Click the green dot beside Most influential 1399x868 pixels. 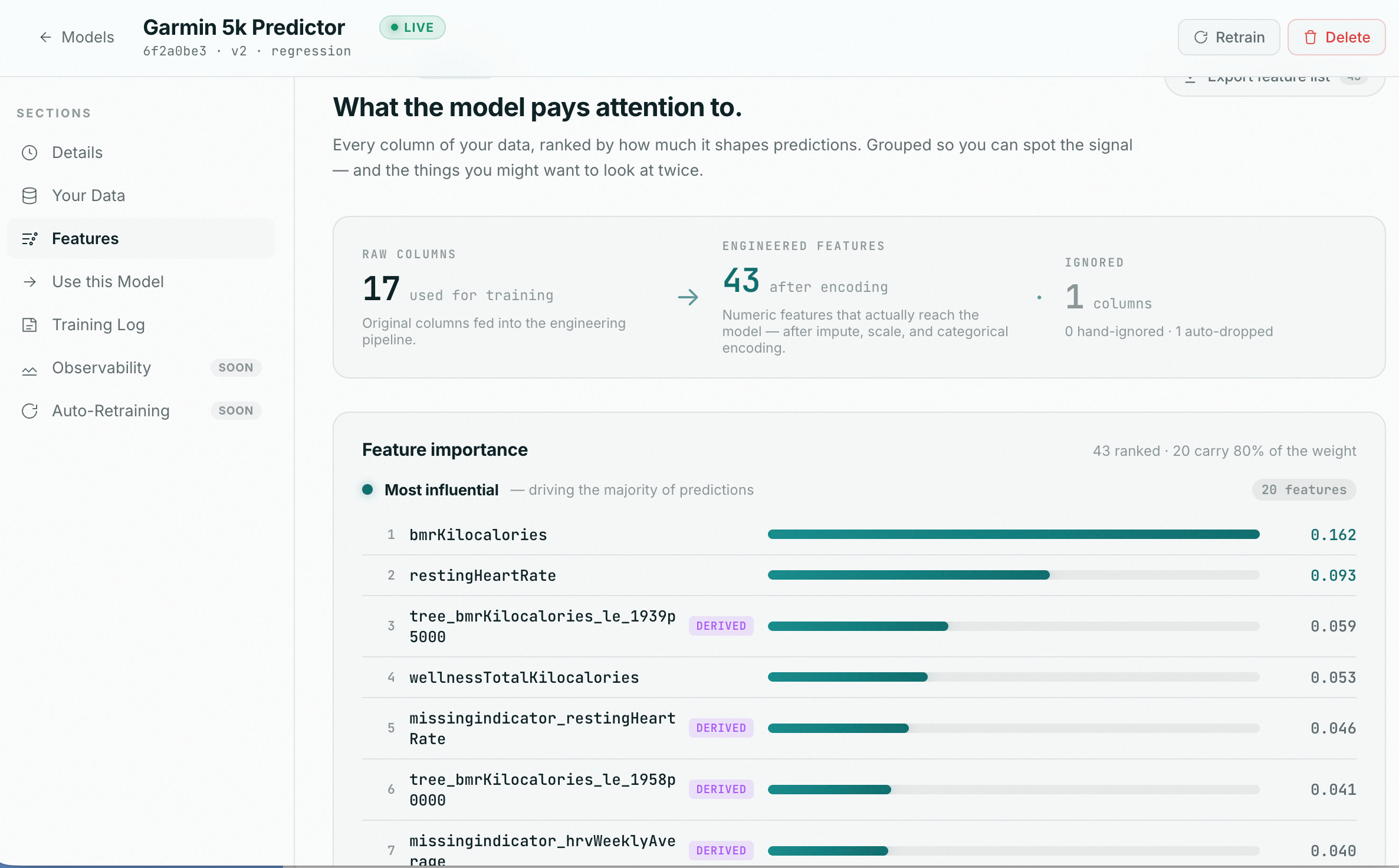367,489
